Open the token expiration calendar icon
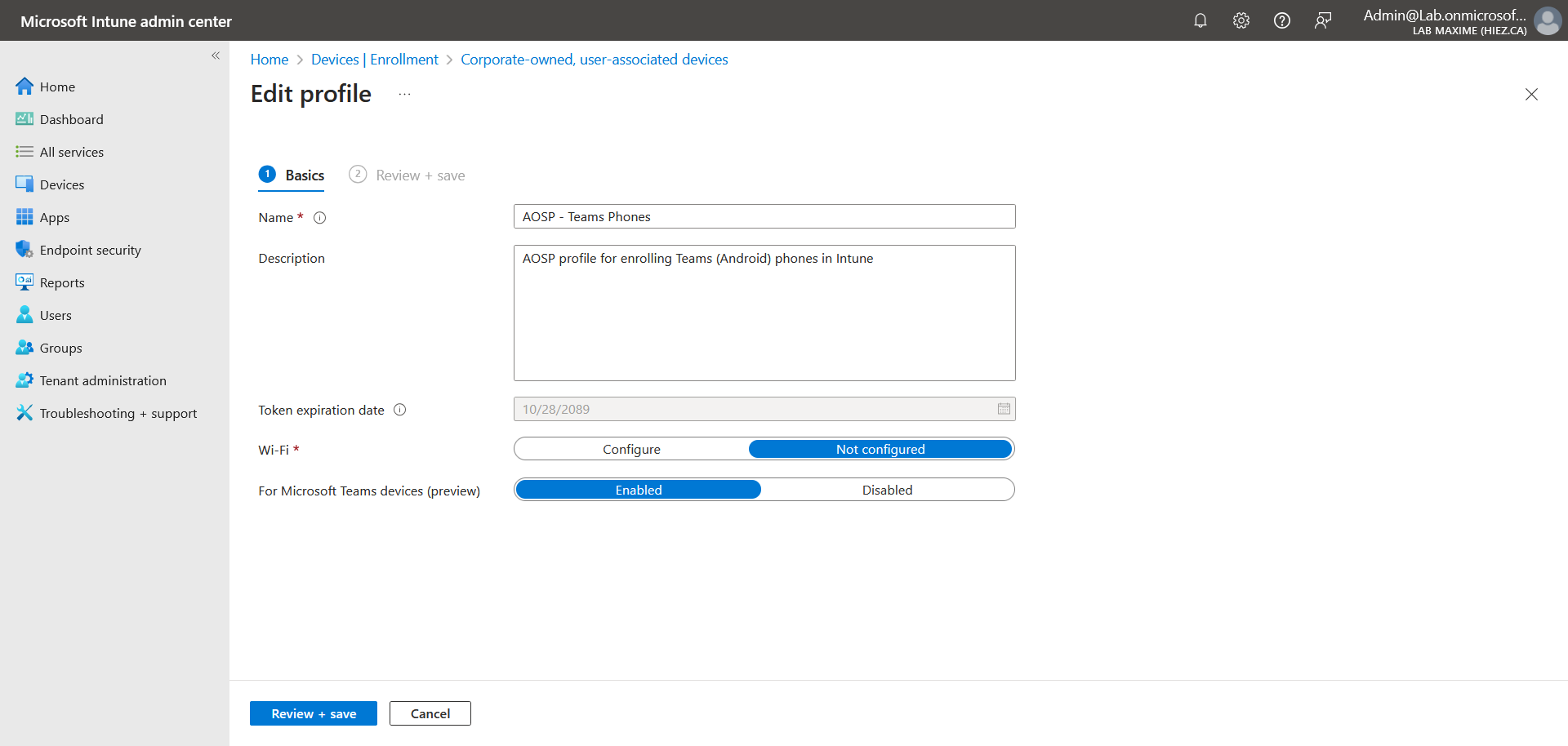The image size is (1568, 746). pos(1004,409)
